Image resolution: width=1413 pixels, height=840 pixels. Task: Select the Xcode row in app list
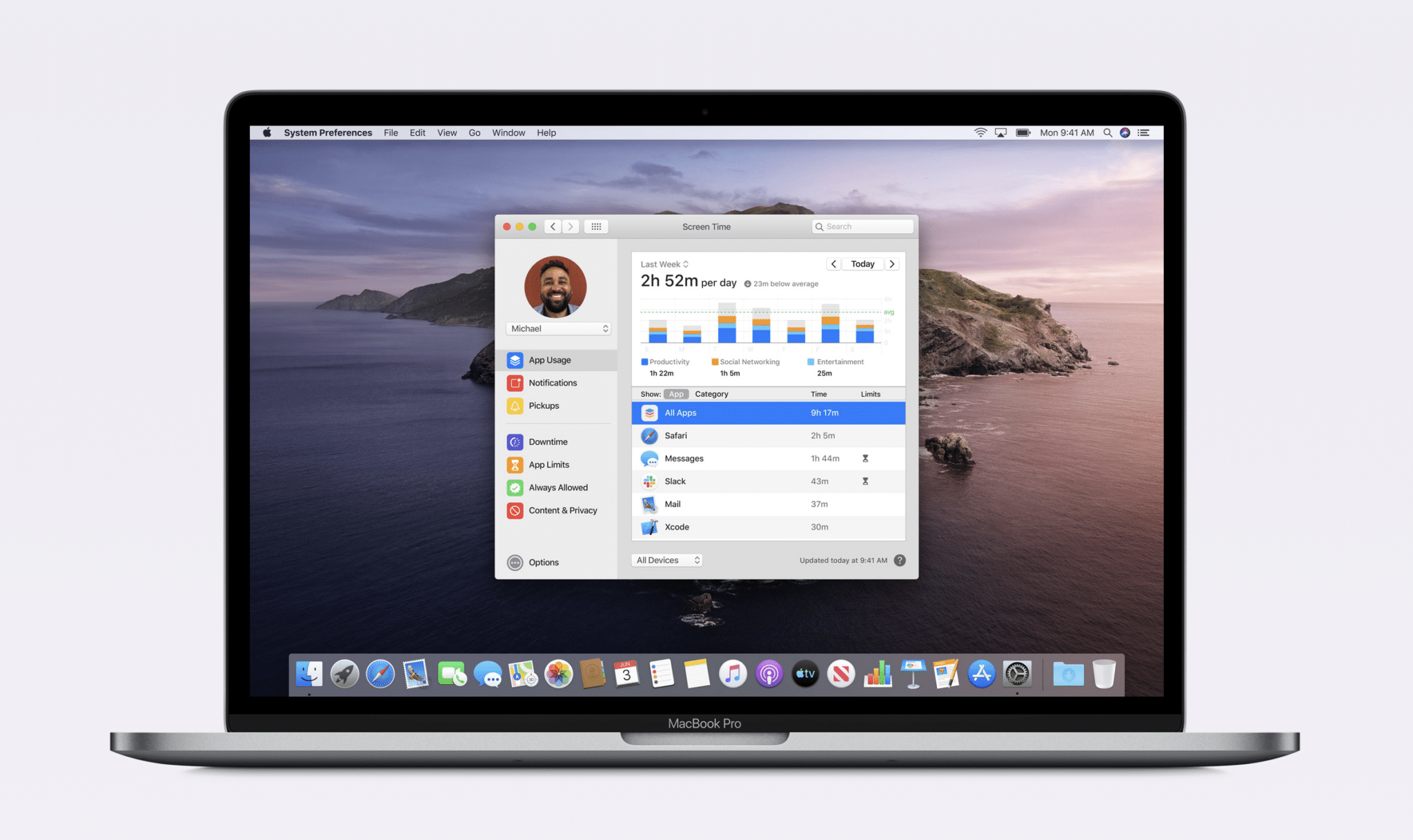768,527
